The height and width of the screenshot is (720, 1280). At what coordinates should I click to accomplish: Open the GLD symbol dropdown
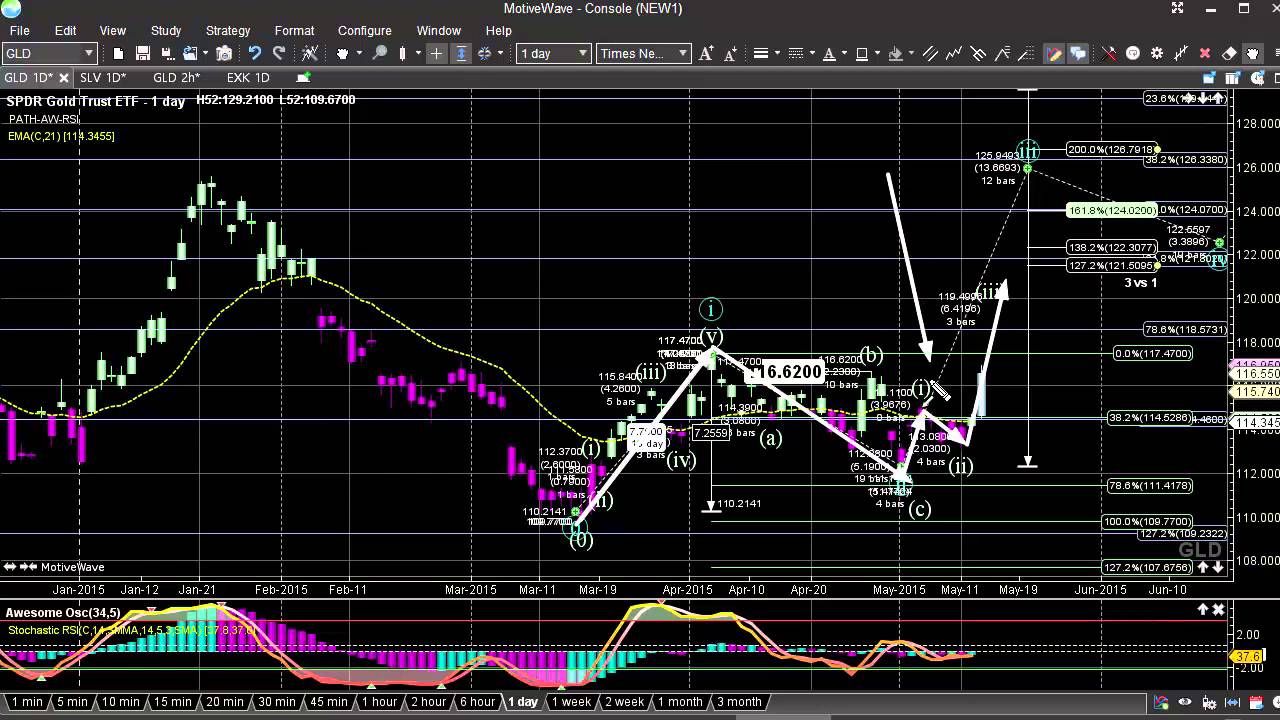(x=89, y=53)
